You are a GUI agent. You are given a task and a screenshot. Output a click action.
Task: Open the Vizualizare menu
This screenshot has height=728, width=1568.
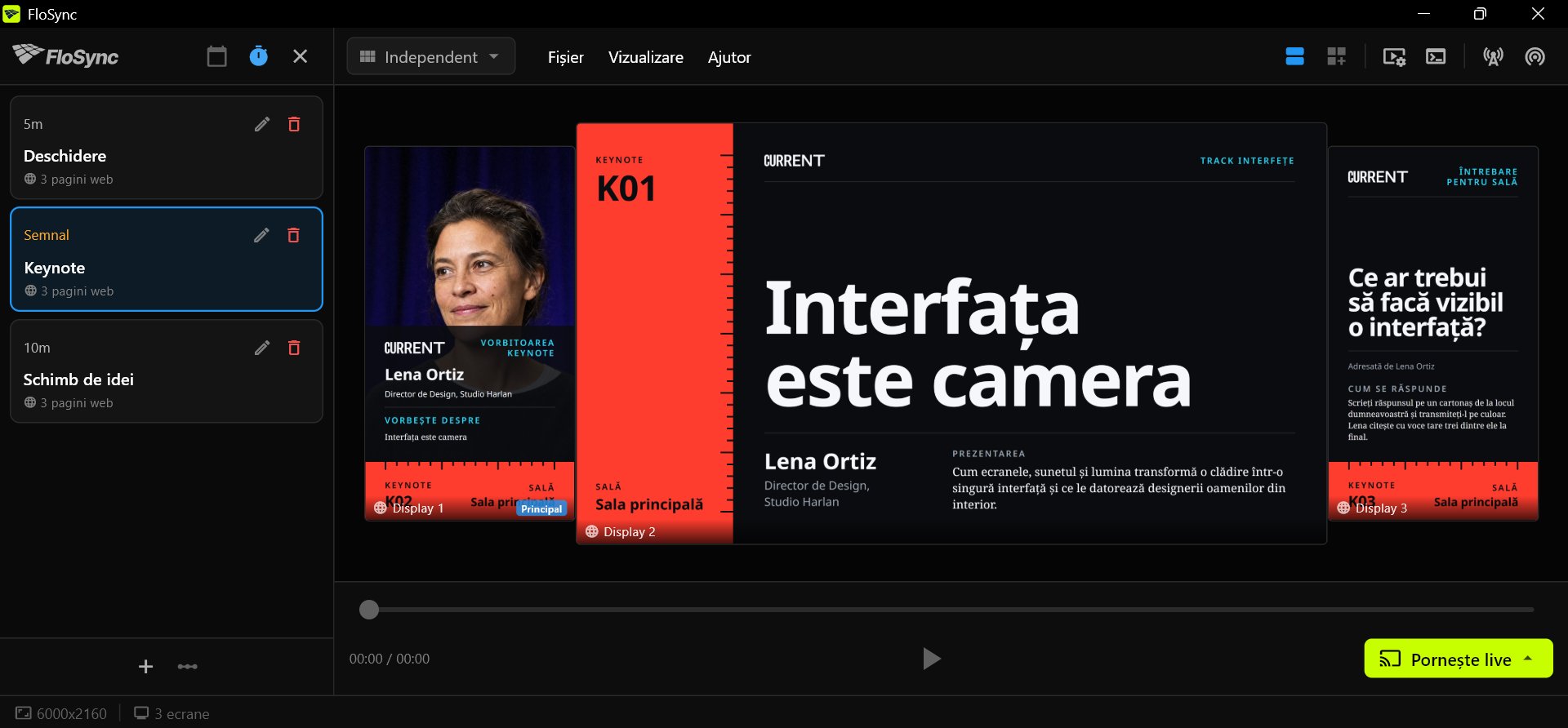(645, 57)
